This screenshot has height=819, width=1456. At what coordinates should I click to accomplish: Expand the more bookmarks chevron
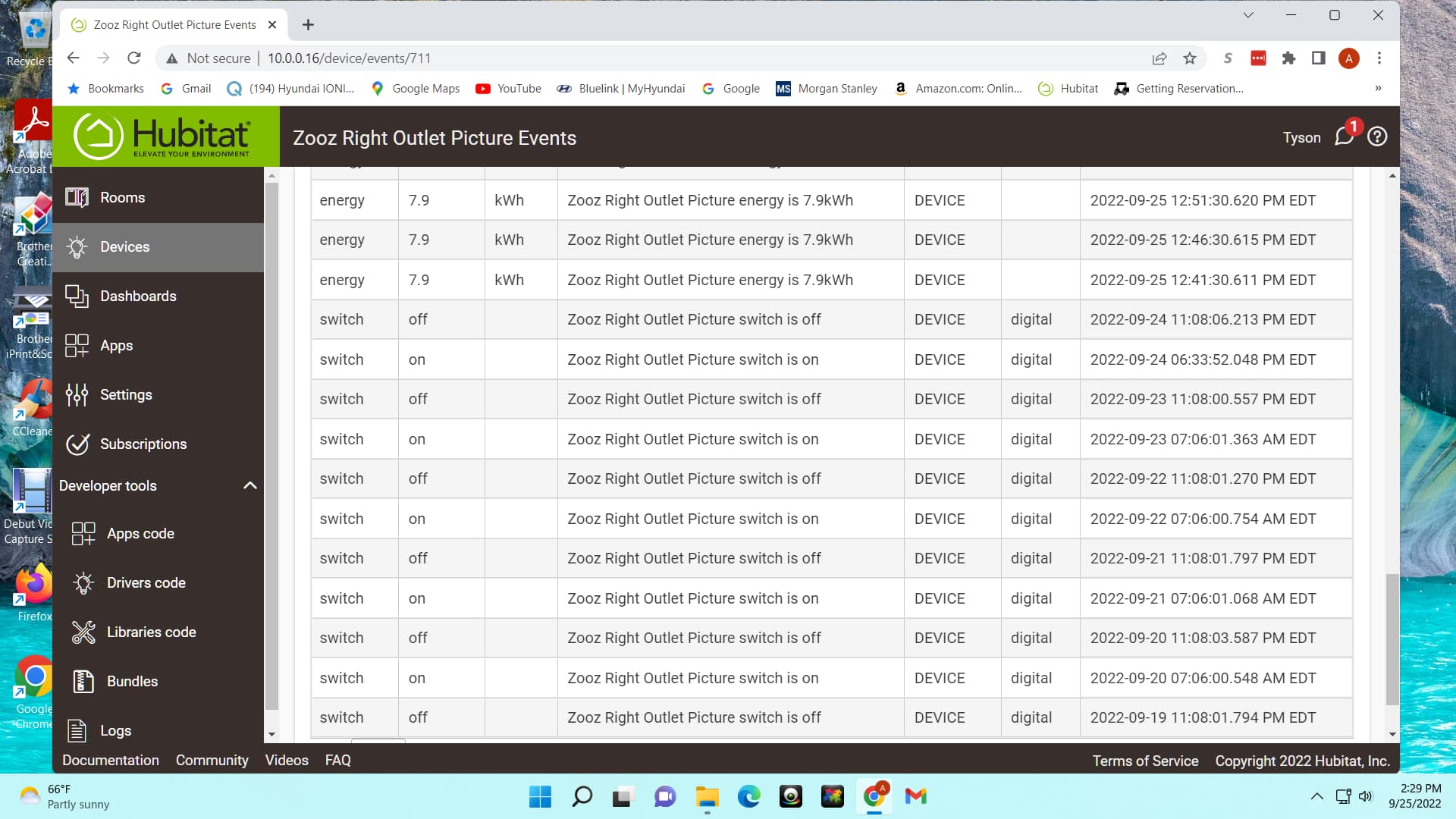(1378, 89)
